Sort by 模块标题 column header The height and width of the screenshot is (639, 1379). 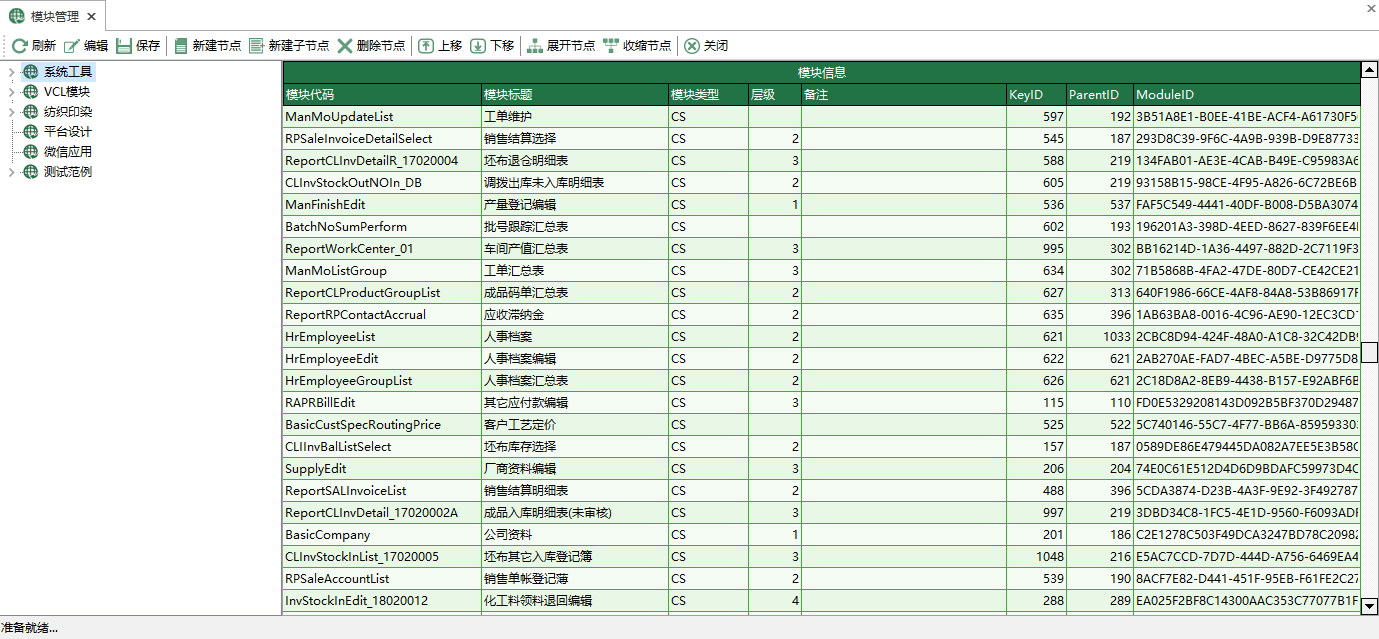click(x=575, y=95)
